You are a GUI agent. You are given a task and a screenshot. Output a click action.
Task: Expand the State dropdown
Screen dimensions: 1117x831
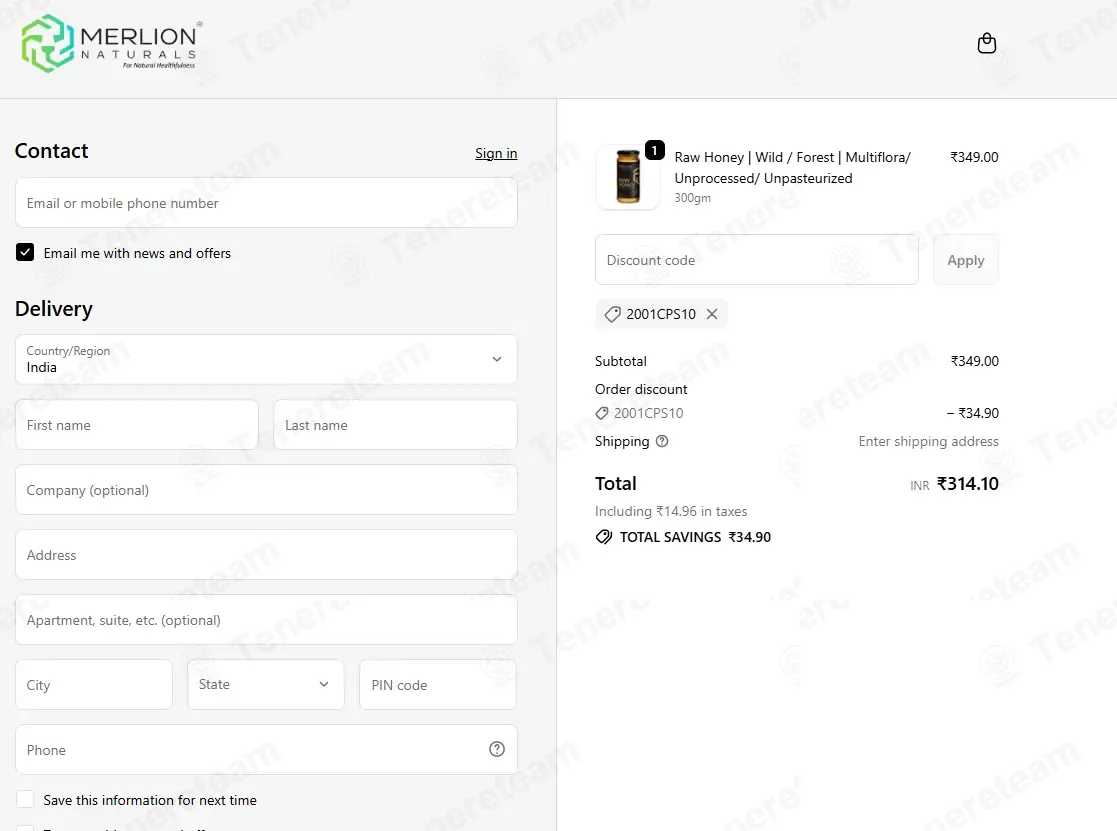pos(266,684)
